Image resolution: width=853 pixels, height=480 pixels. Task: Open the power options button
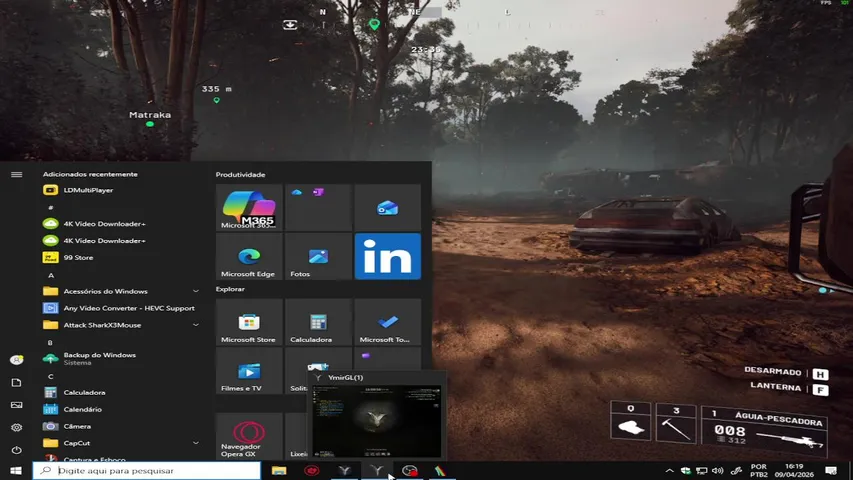tap(16, 450)
